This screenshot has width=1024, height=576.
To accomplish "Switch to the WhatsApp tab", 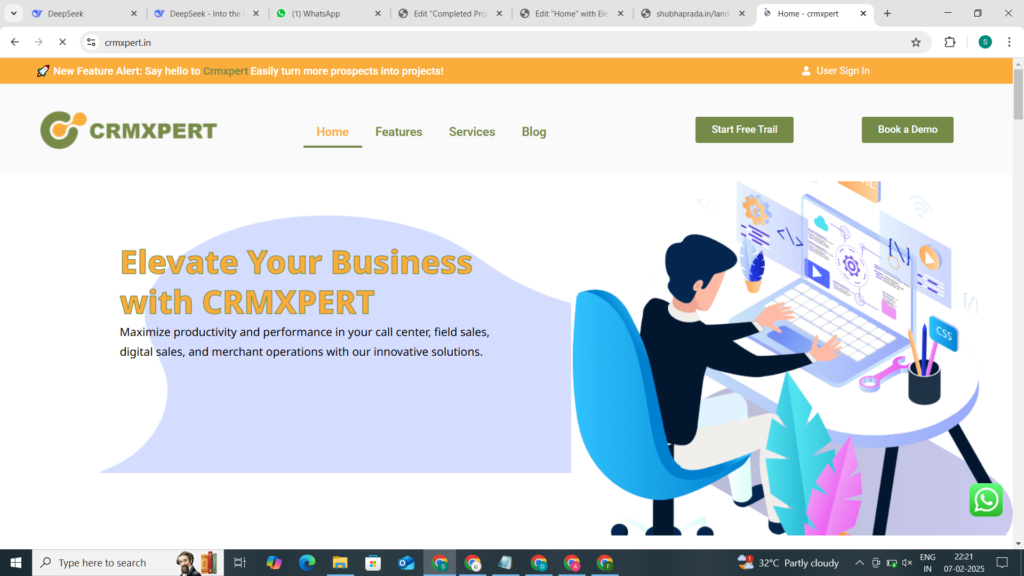I will point(328,13).
